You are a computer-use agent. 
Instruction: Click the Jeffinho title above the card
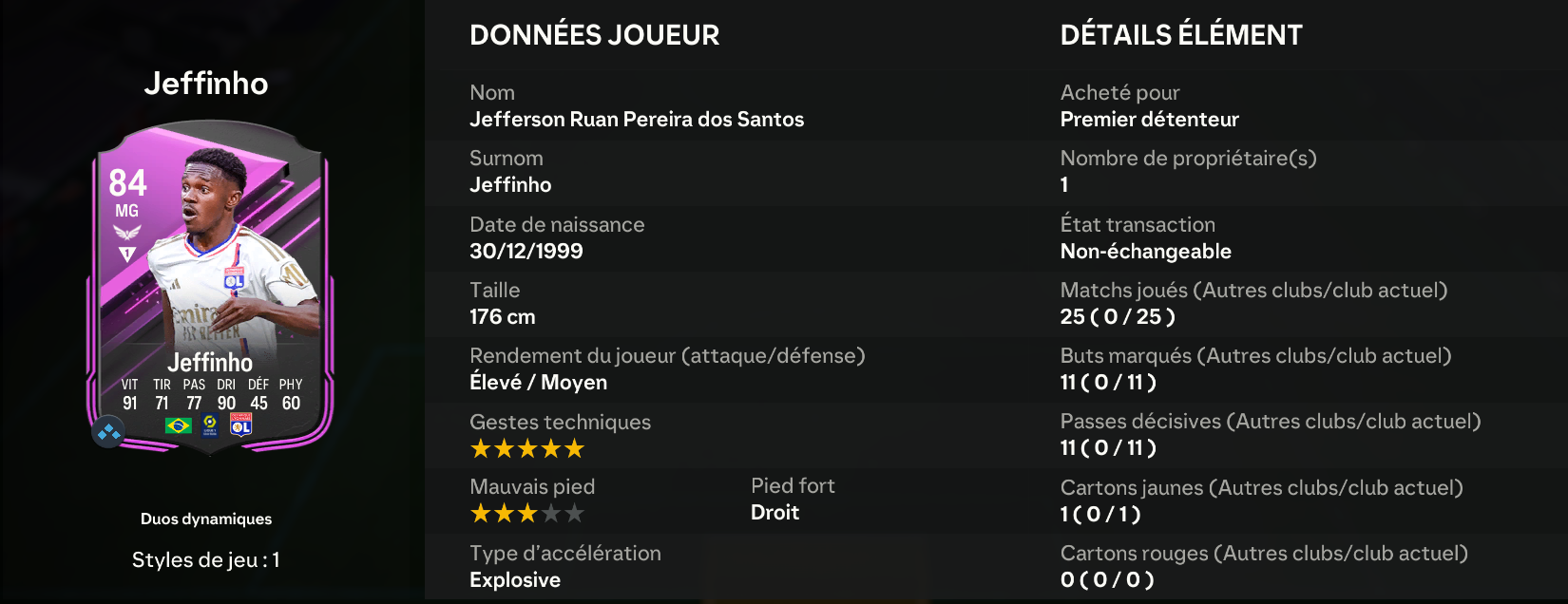(206, 84)
